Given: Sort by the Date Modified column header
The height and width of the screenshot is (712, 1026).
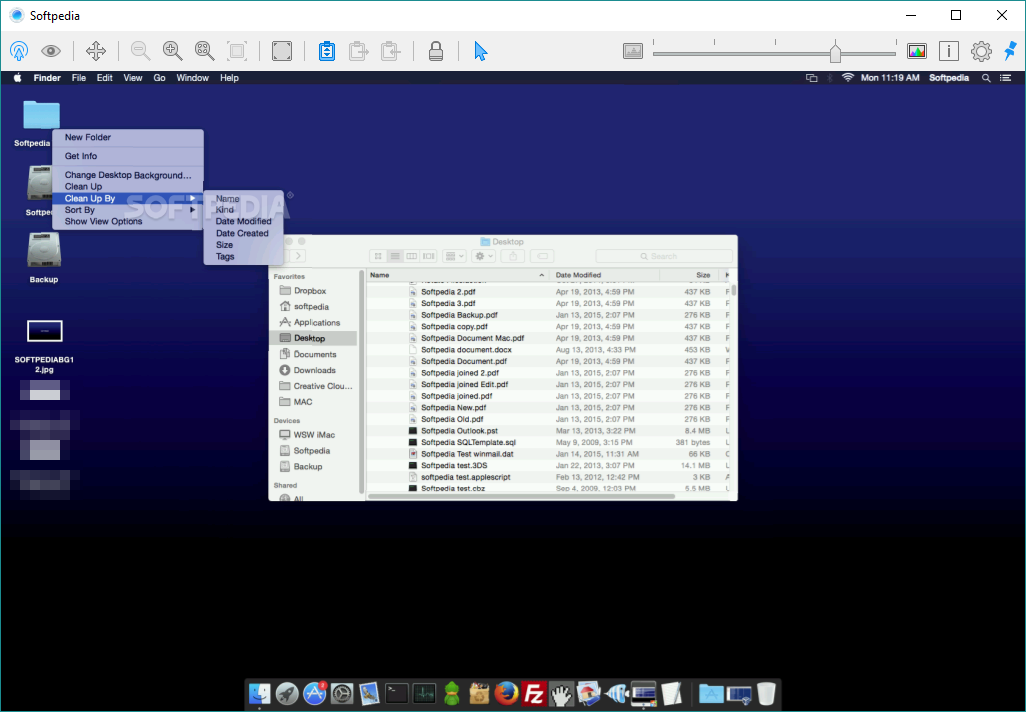Looking at the screenshot, I should pyautogui.click(x=605, y=275).
